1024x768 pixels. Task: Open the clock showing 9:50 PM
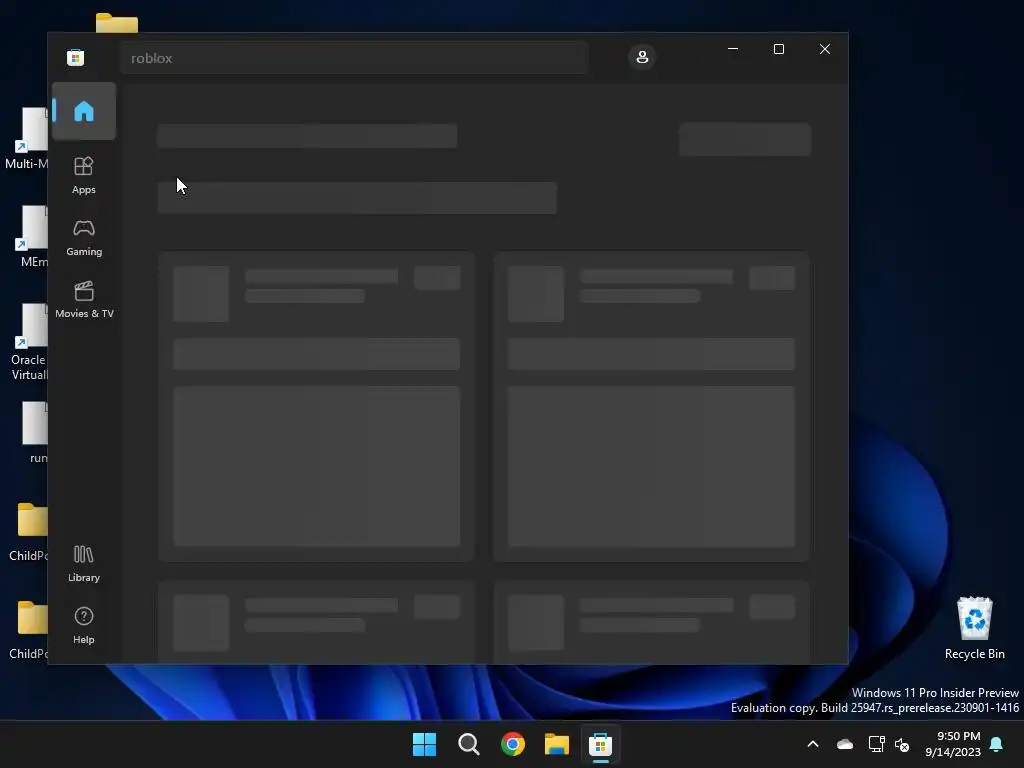[x=953, y=744]
